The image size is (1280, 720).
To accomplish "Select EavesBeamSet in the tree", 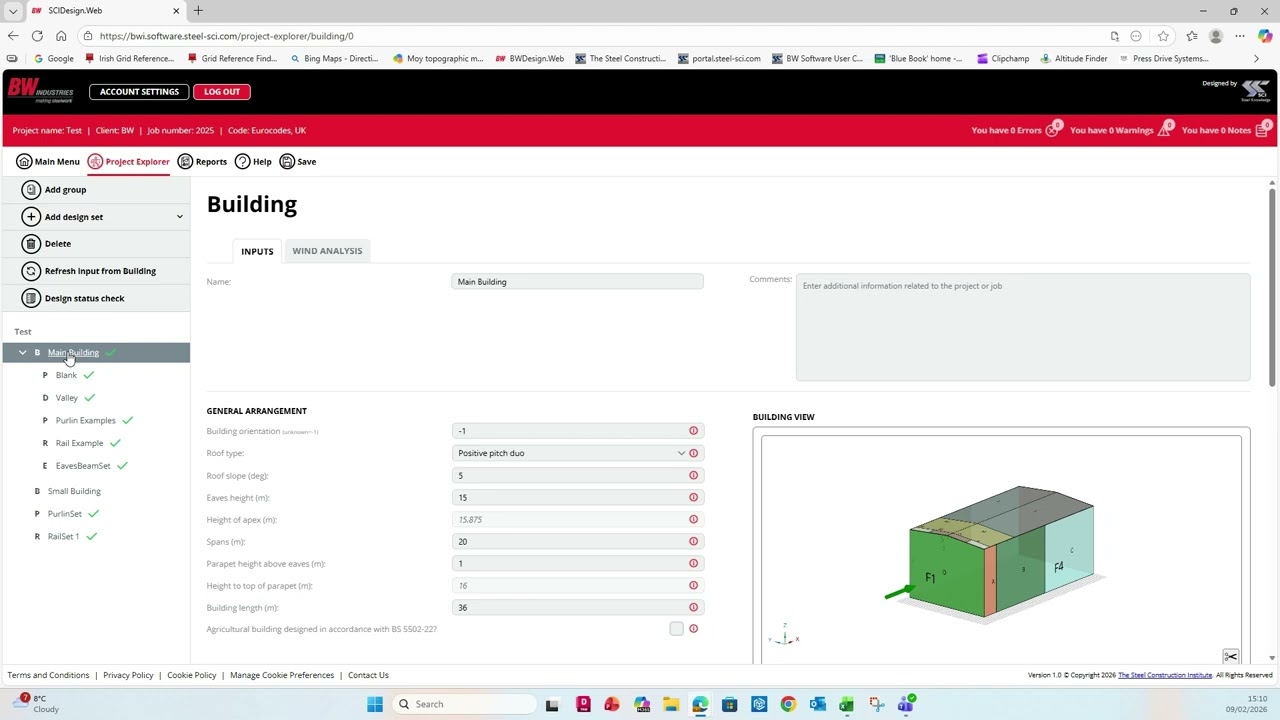I will click(x=83, y=466).
